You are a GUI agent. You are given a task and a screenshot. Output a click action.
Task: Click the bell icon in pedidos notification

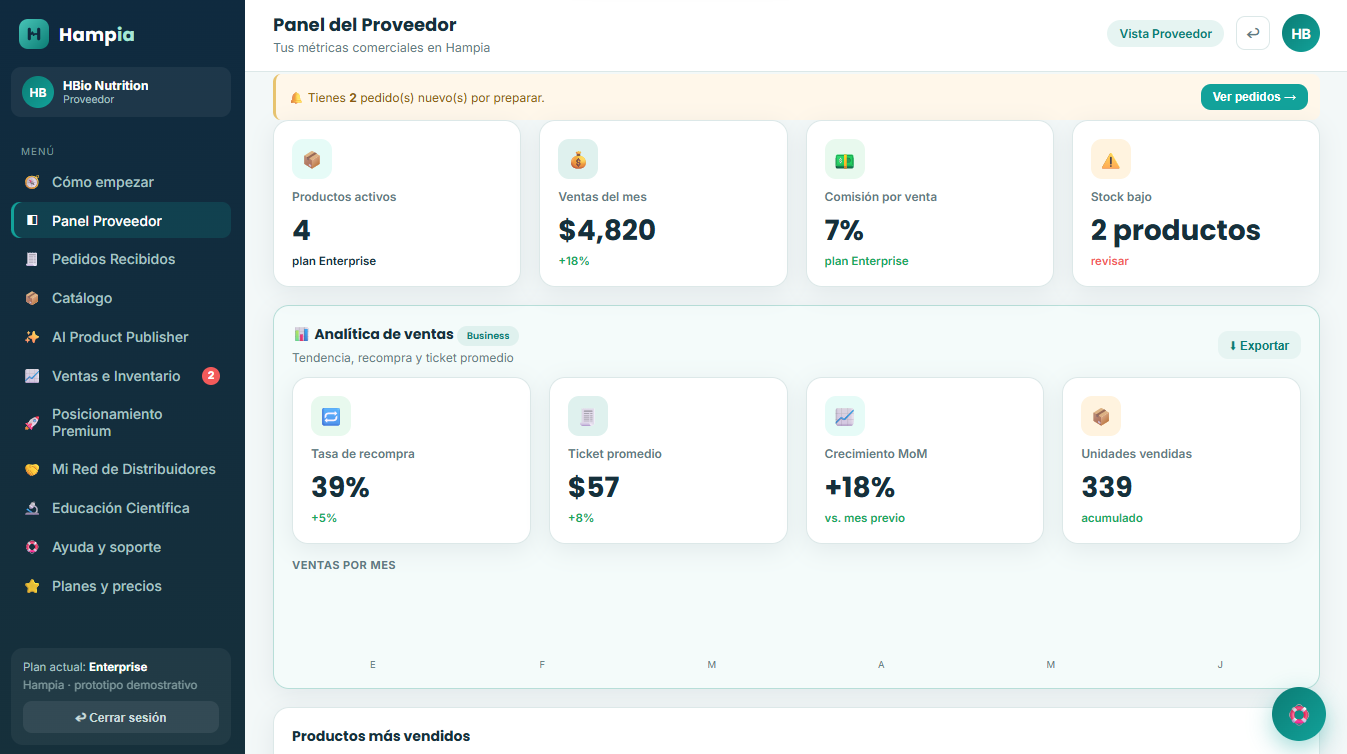(x=296, y=98)
